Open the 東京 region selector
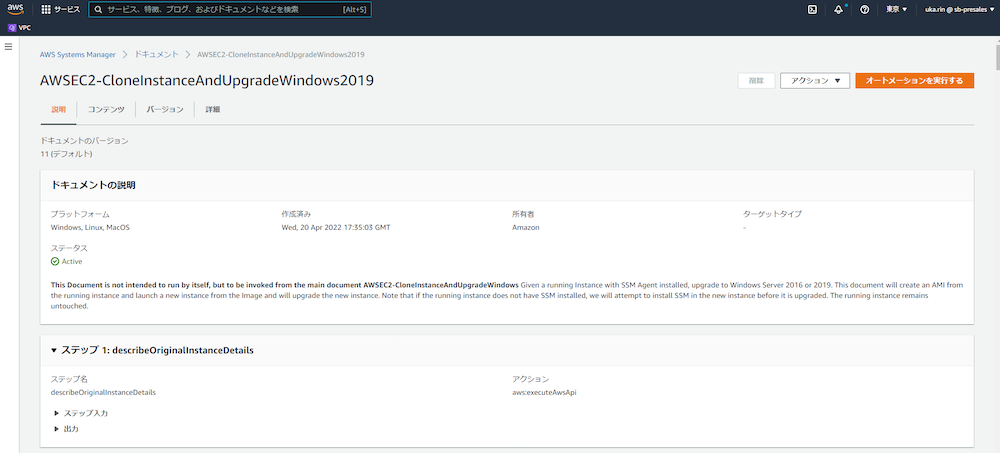The height and width of the screenshot is (453, 1000). pos(897,9)
